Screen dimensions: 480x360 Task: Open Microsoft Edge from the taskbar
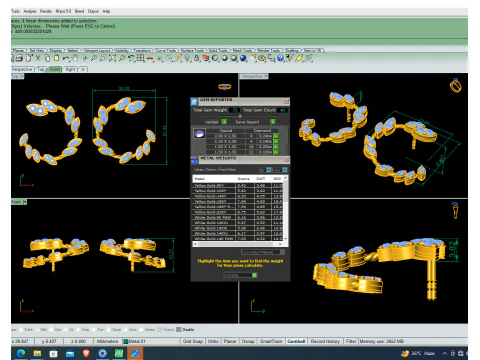pyautogui.click(x=21, y=353)
